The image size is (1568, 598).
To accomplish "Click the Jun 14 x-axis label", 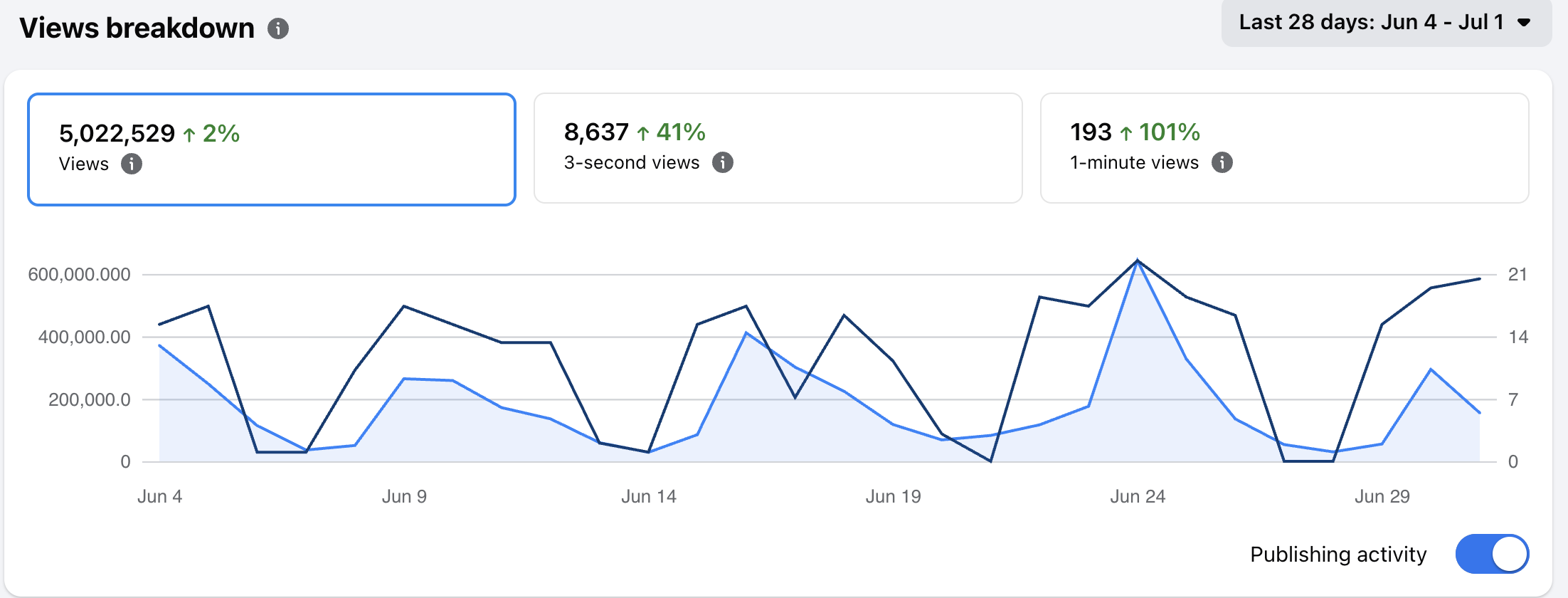I will click(649, 496).
